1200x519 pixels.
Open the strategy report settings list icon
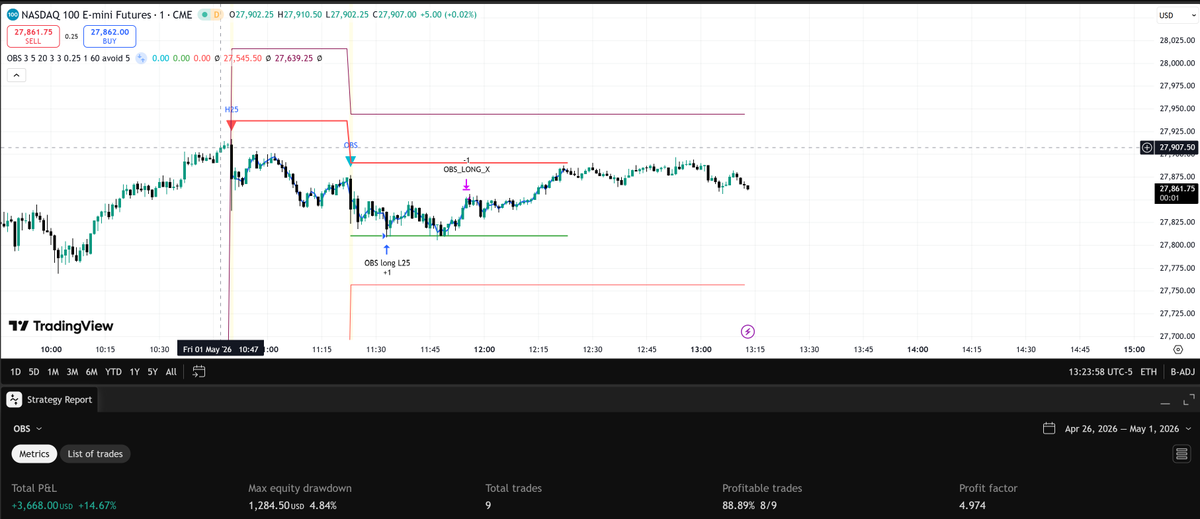tap(1181, 454)
